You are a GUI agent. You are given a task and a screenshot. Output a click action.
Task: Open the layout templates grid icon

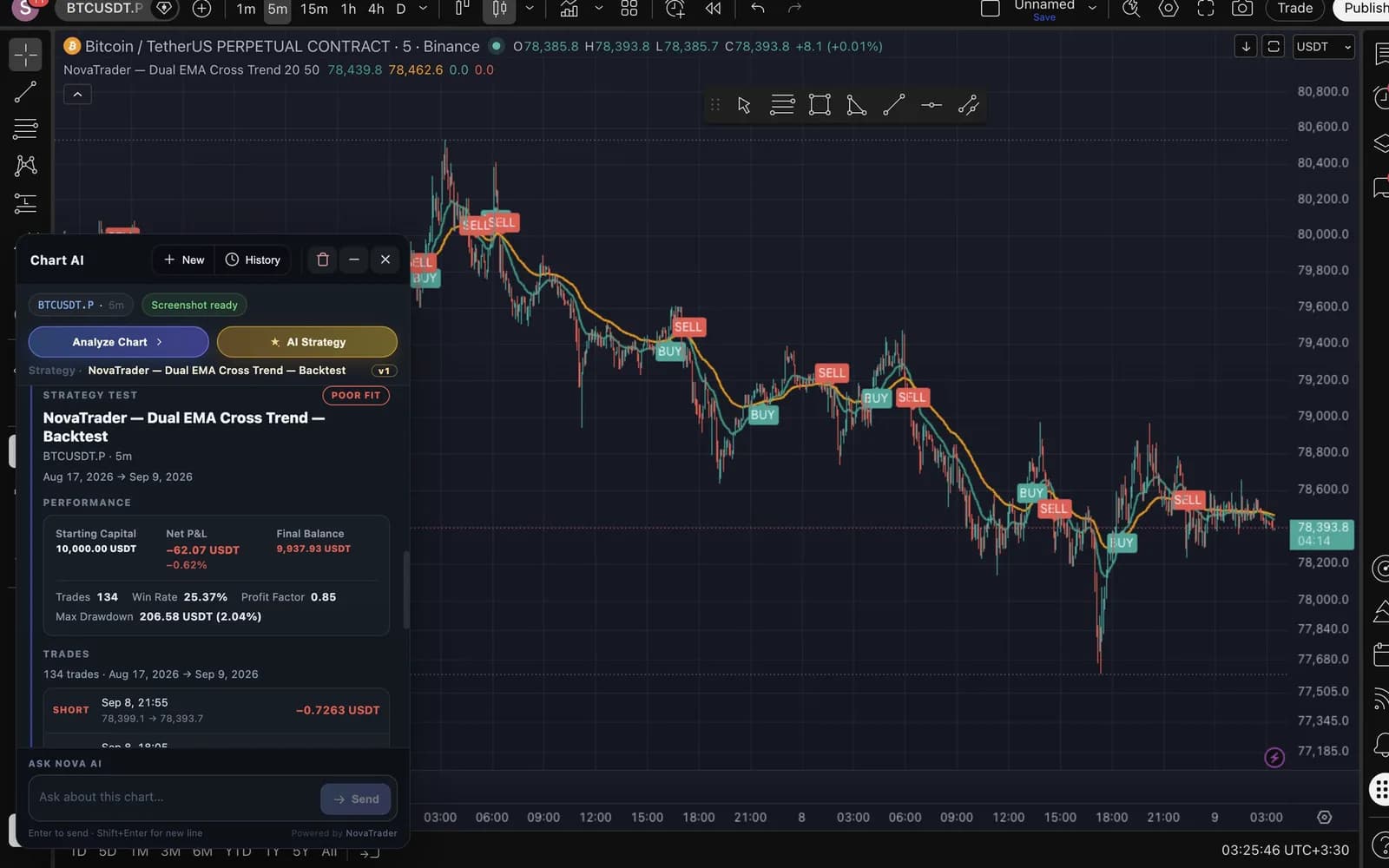pyautogui.click(x=629, y=9)
